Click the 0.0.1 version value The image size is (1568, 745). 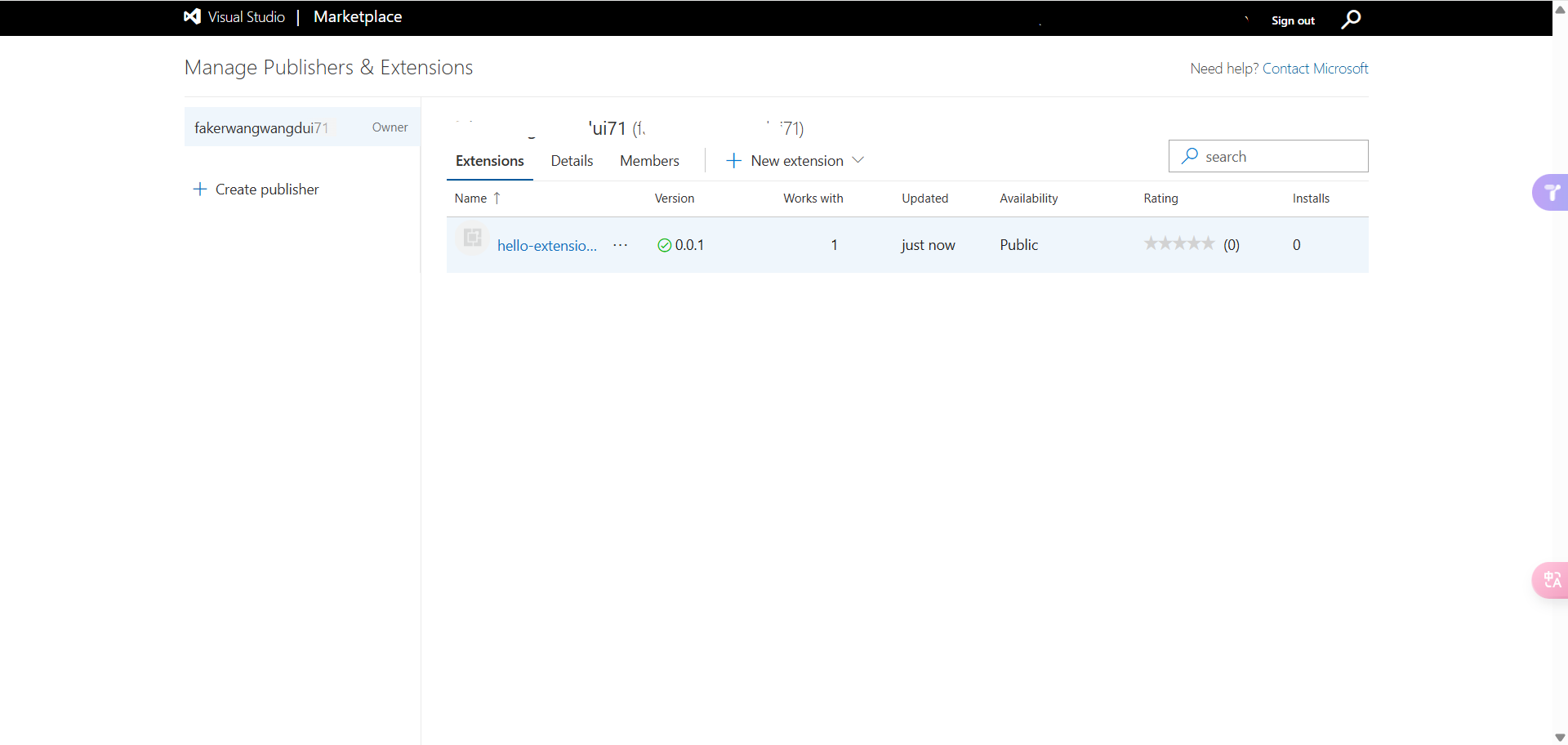pos(689,245)
